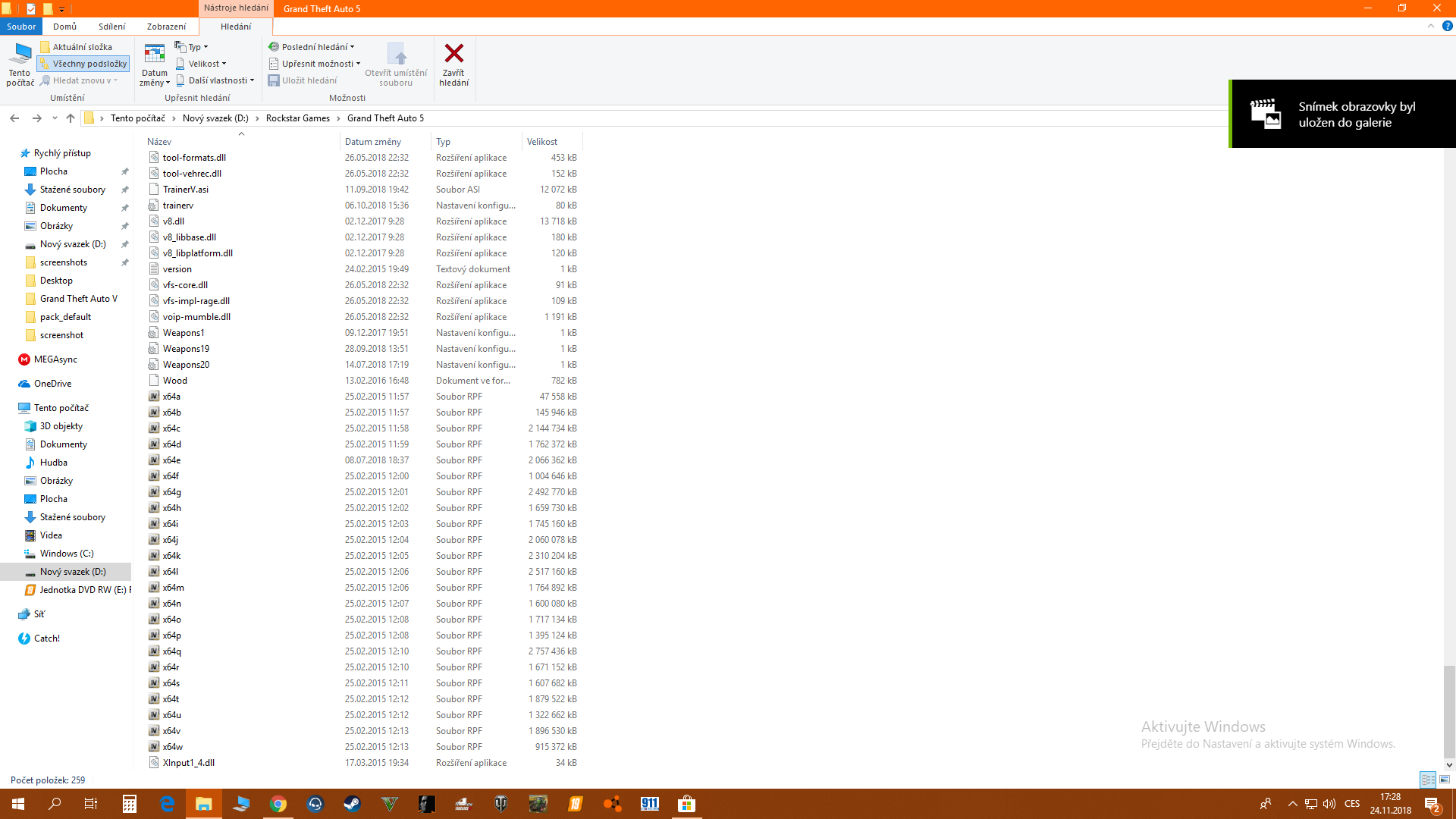Sort by the Velikost column header
The width and height of the screenshot is (1456, 819).
click(543, 142)
